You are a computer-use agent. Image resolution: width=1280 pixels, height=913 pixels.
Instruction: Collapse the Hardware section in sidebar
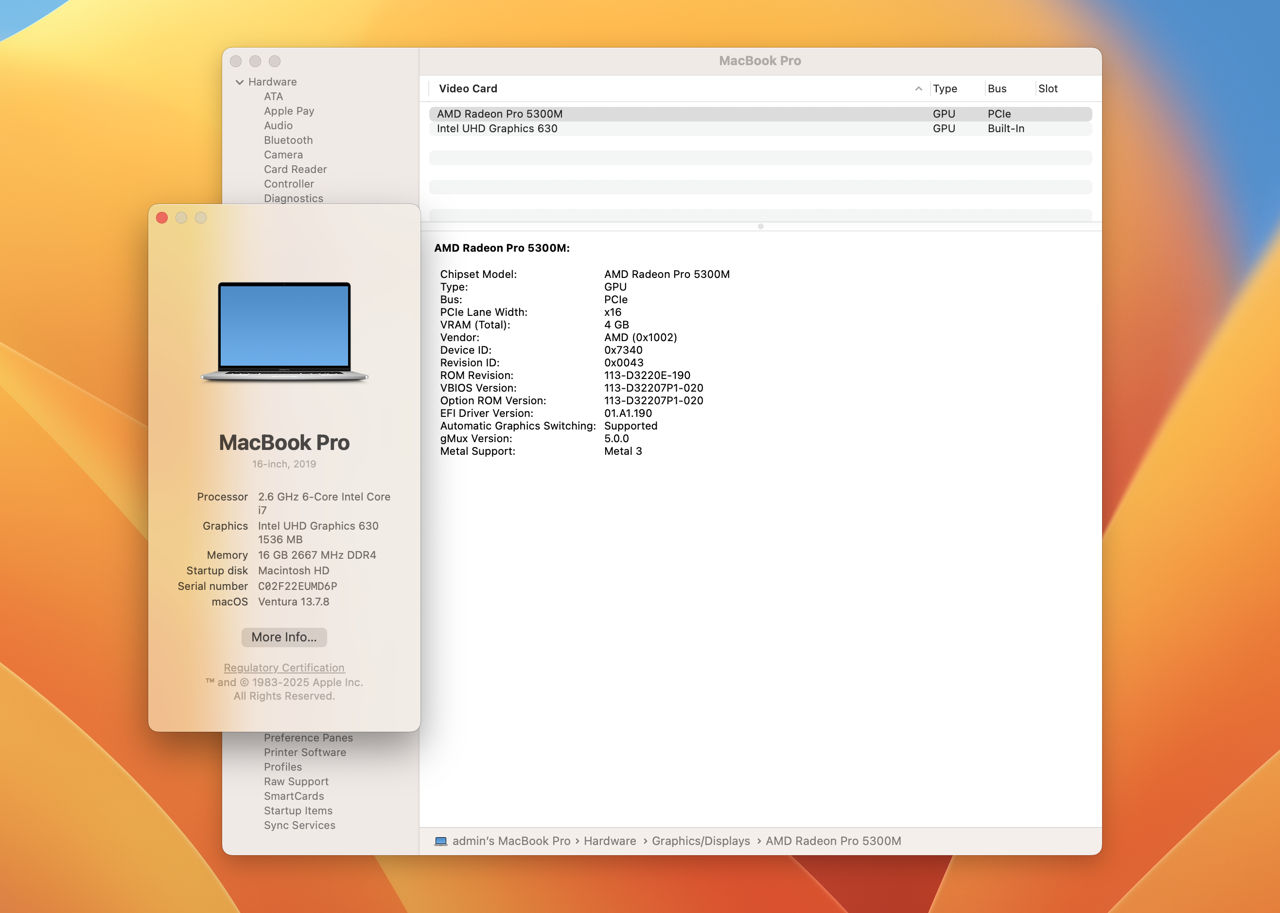pos(240,82)
